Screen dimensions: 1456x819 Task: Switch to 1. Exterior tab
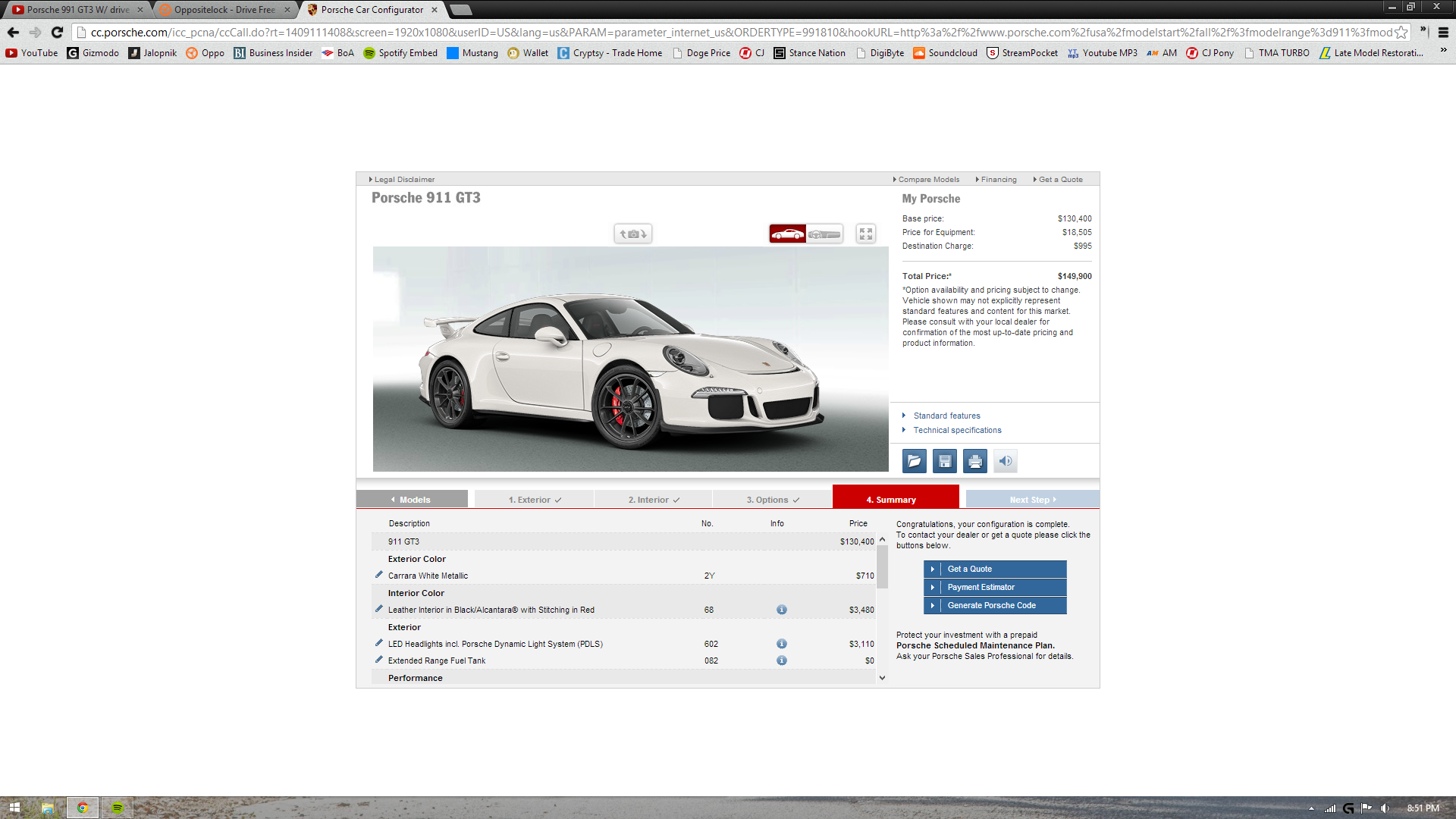click(535, 499)
